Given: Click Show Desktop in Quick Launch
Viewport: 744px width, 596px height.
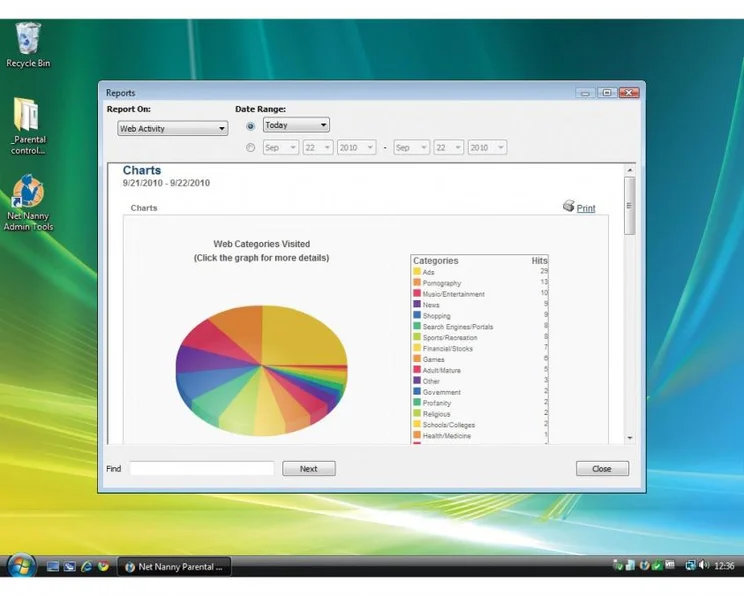Looking at the screenshot, I should (53, 567).
